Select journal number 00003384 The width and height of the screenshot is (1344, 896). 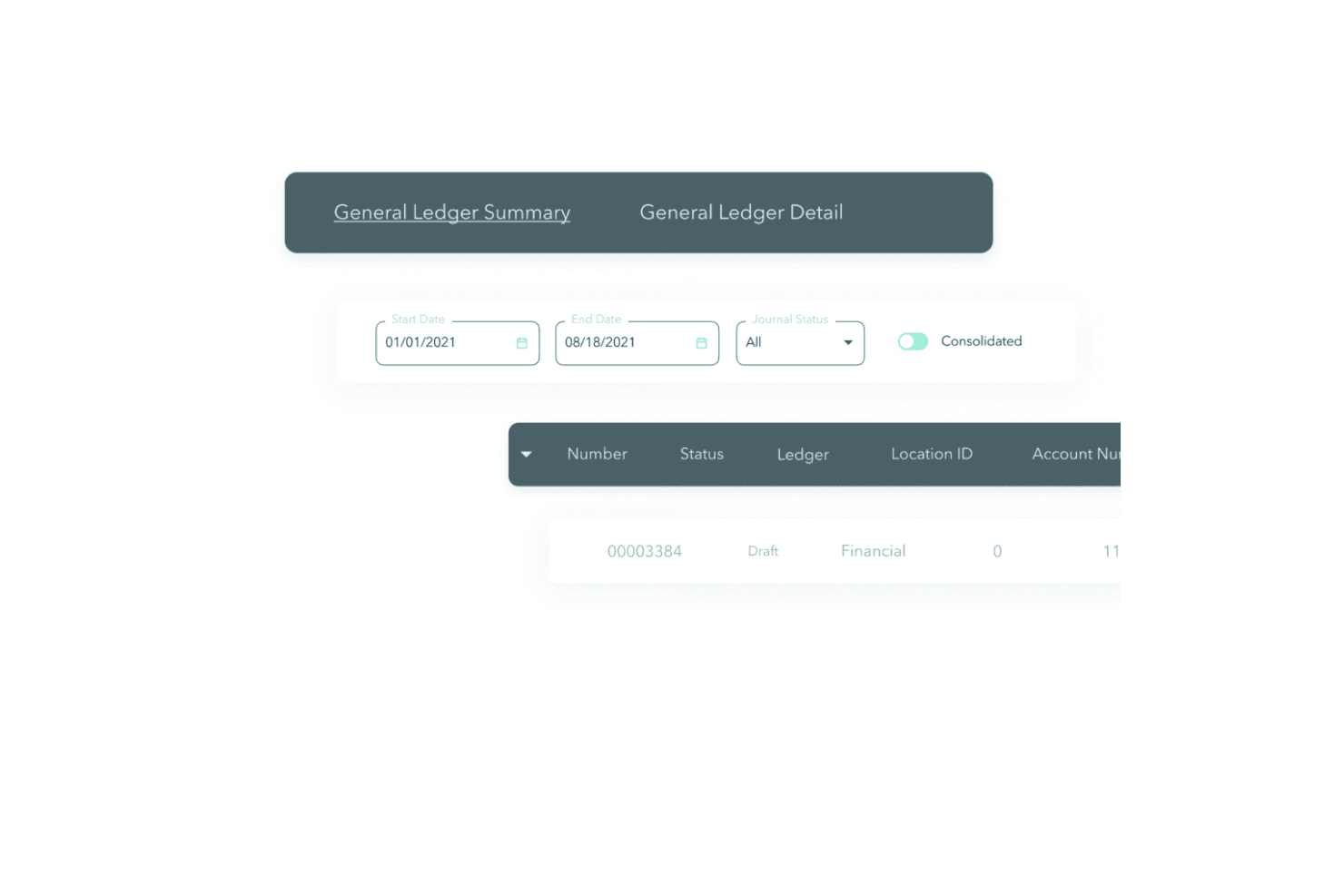coord(645,551)
